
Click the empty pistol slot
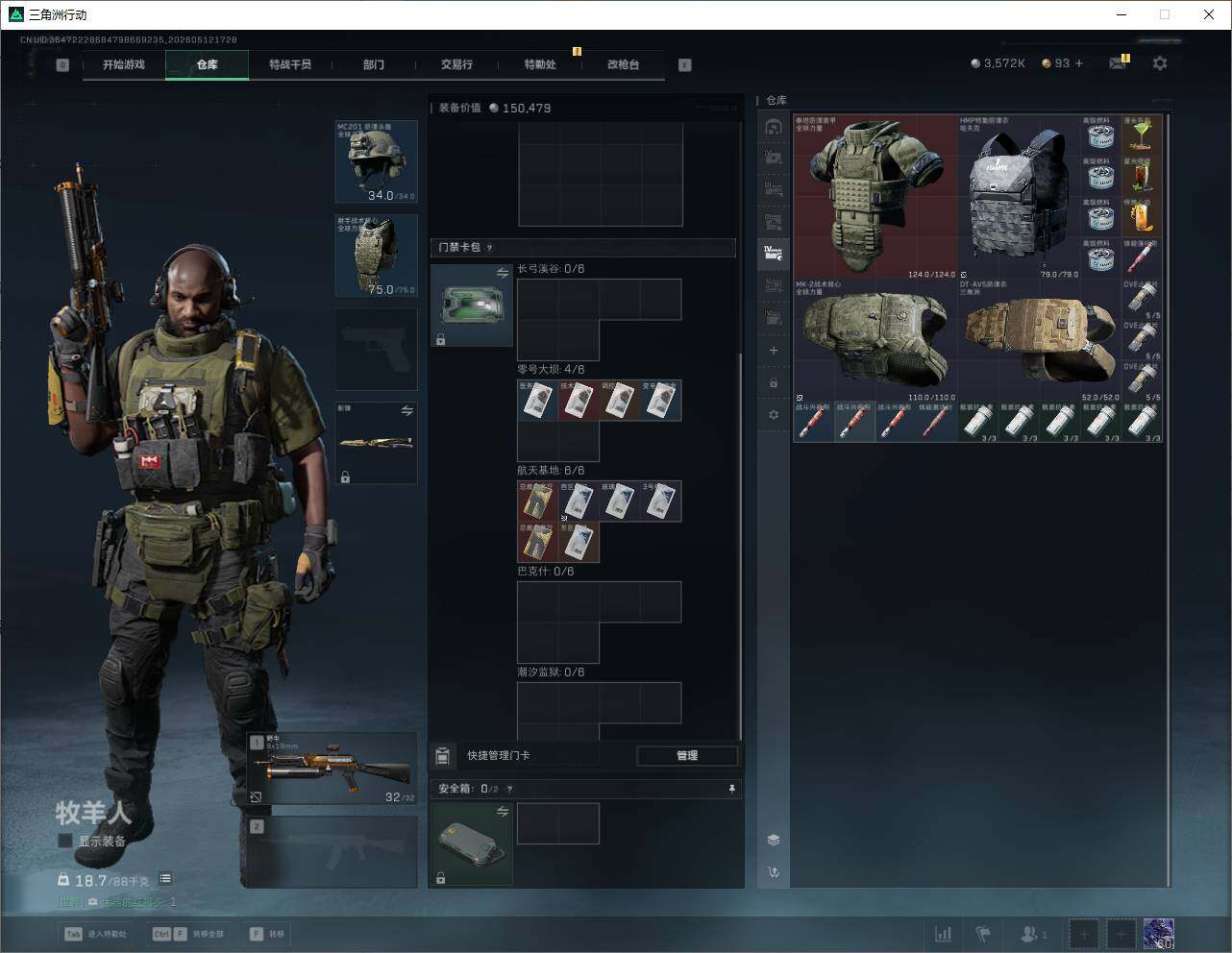[x=376, y=350]
